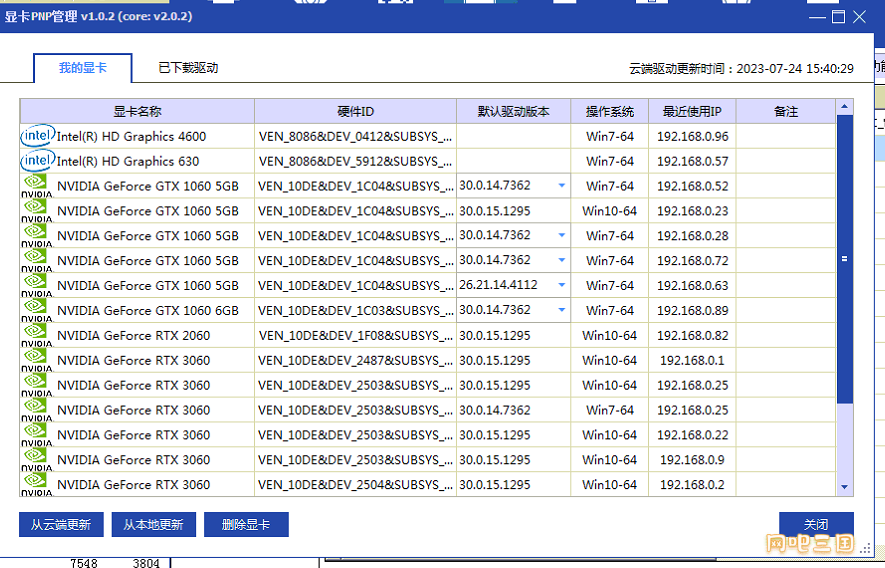The image size is (885, 568).
Task: Select NVIDIA icon in row with IP 192.168.0.28
Action: (37, 235)
